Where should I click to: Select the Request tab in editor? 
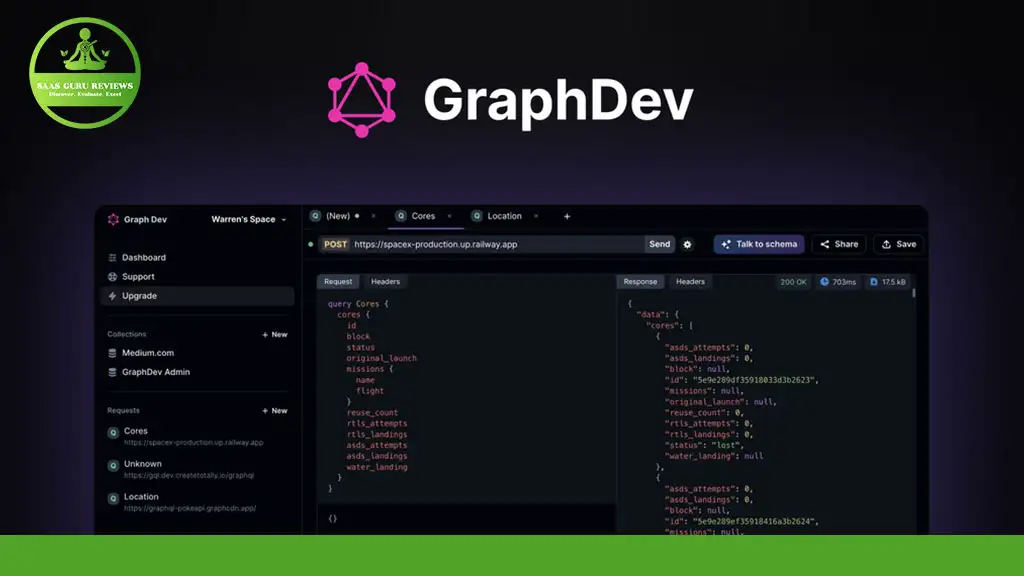click(338, 281)
